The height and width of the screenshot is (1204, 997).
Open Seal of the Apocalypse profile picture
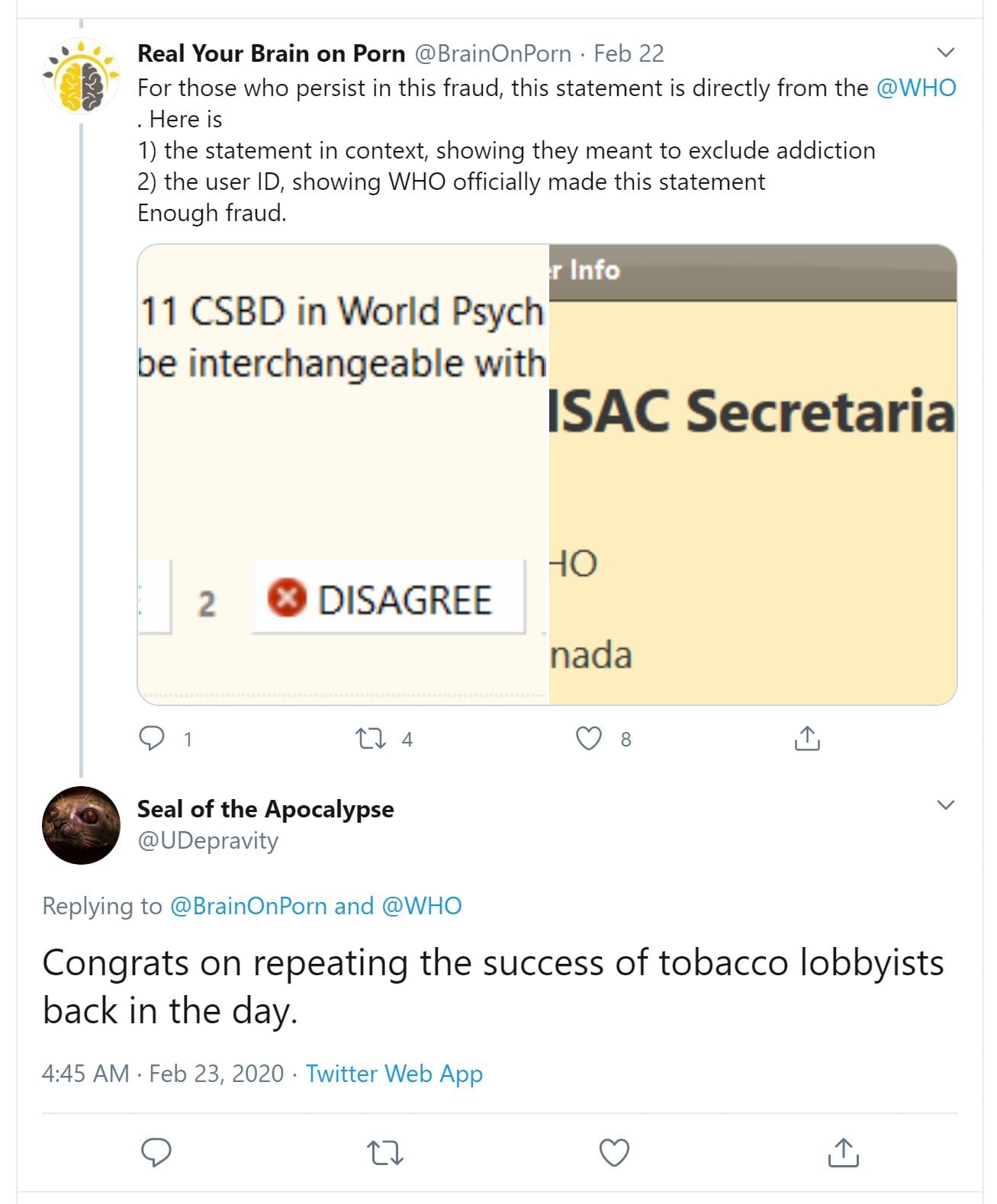[x=81, y=825]
